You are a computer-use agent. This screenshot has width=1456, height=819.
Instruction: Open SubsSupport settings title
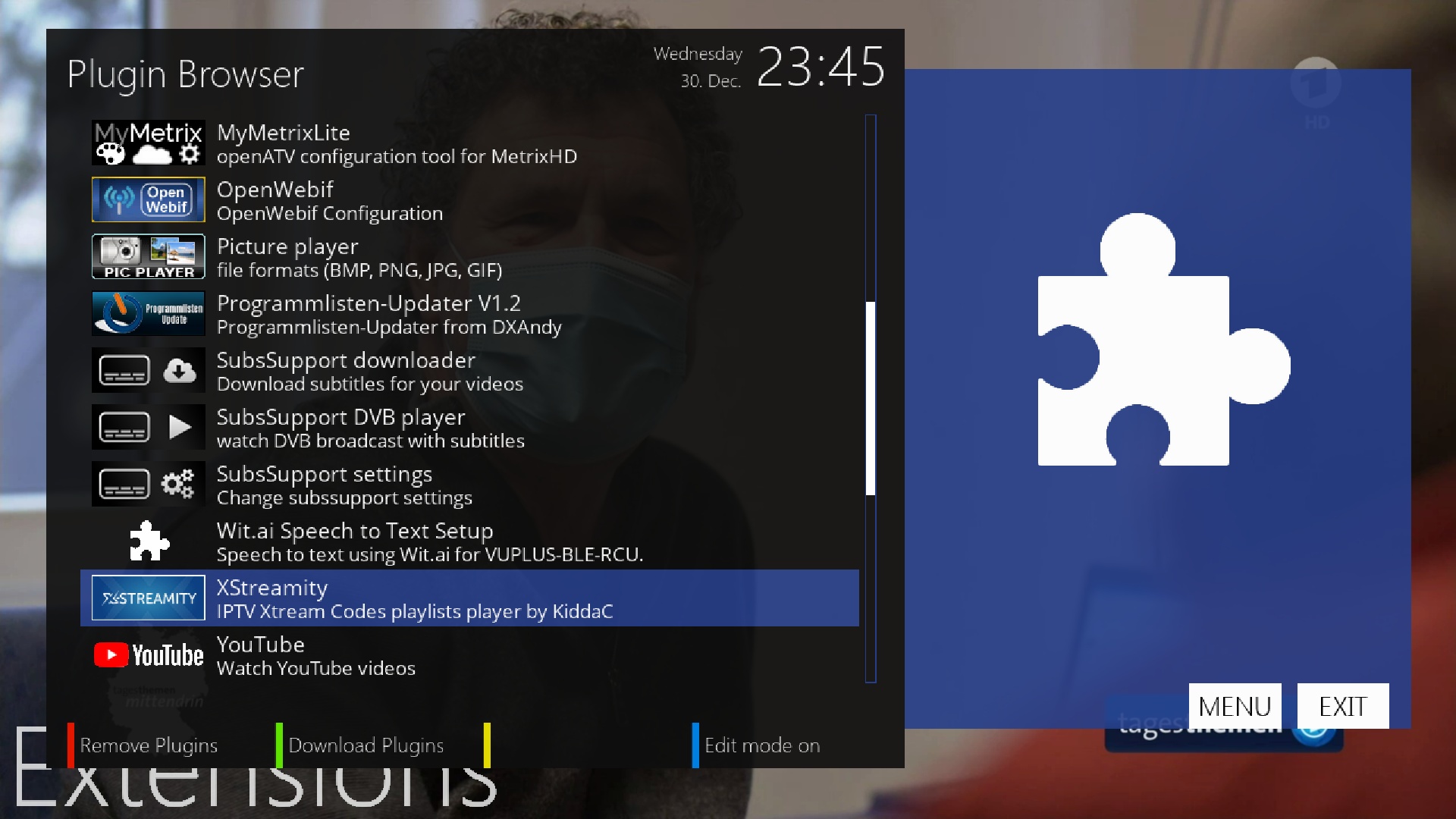click(x=324, y=474)
